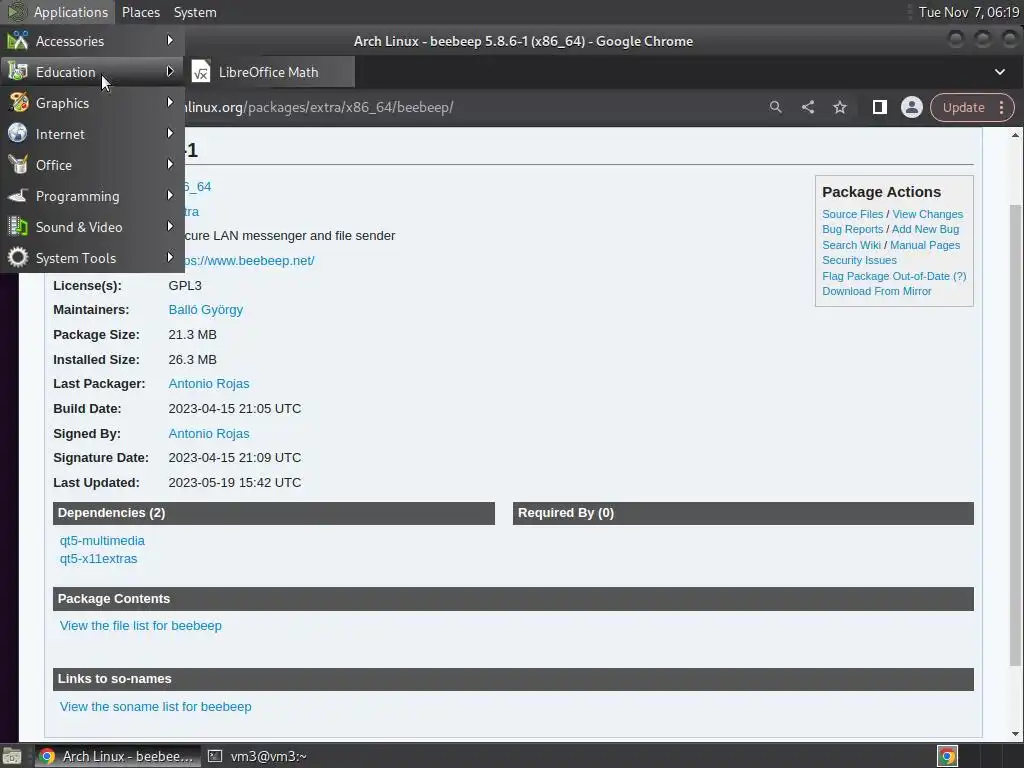Viewport: 1024px width, 768px height.
Task: Open the View Changes link
Action: (x=927, y=214)
